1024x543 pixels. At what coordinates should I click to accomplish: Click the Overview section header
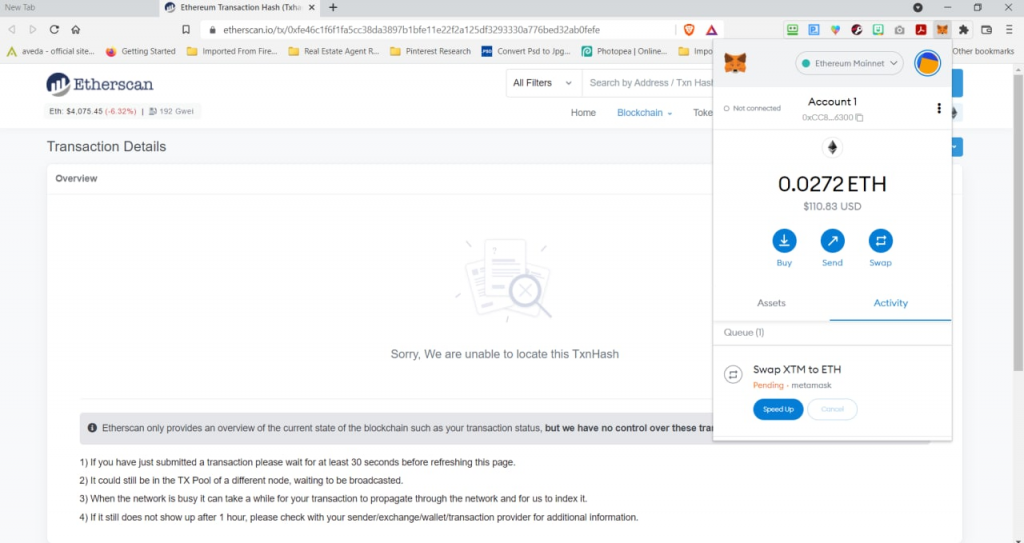76,178
